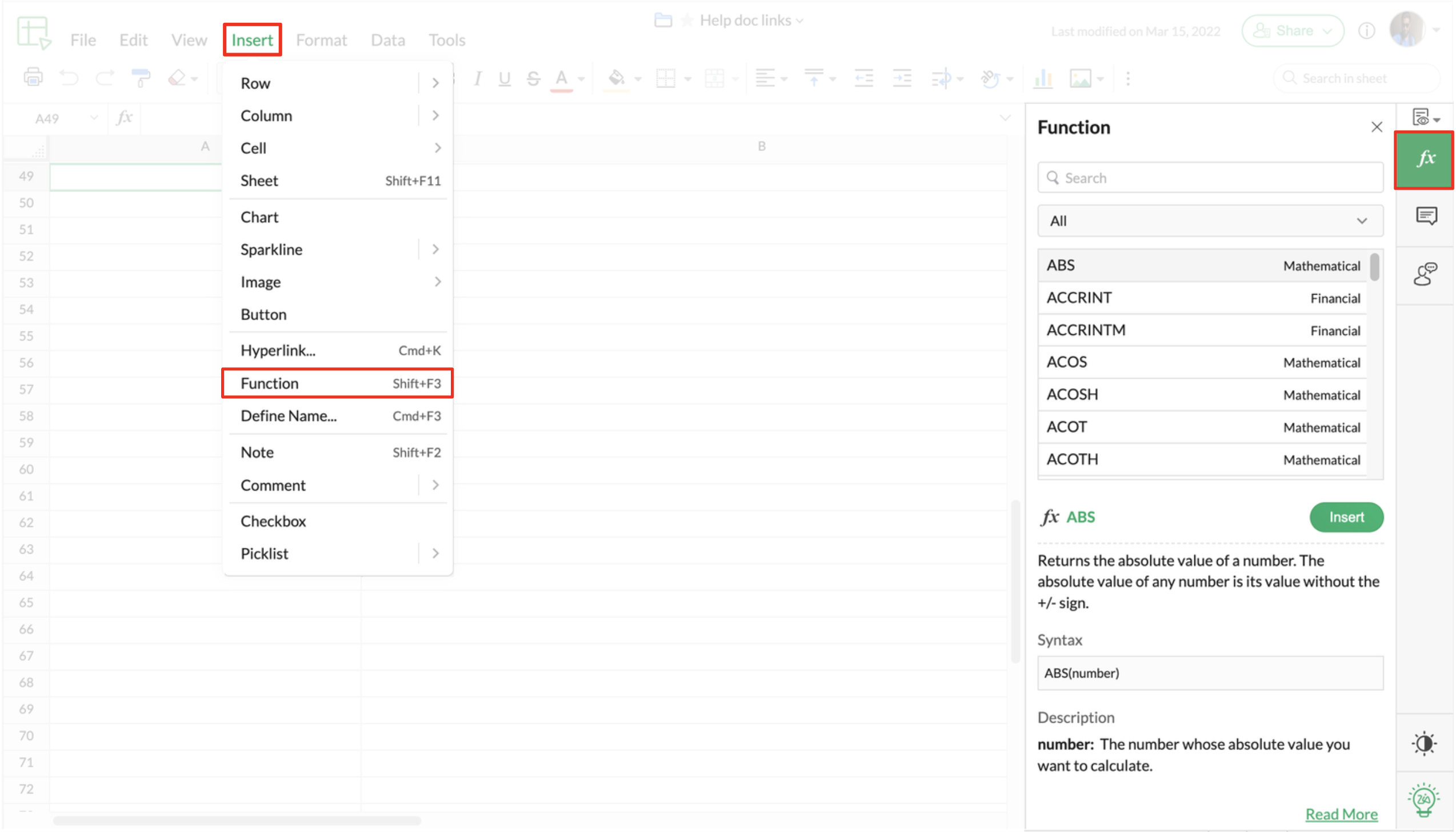The width and height of the screenshot is (1456, 833).
Task: Click the Zia lightbulb assistant icon
Action: coord(1423,799)
